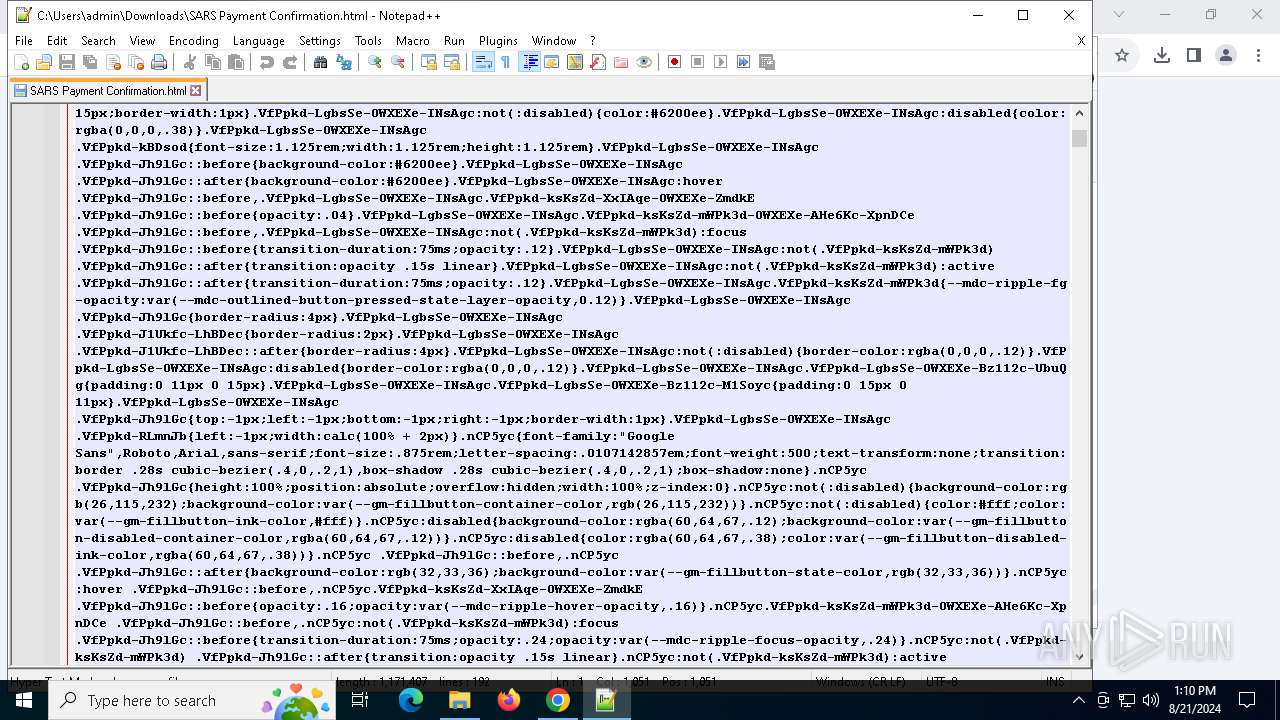Image resolution: width=1280 pixels, height=720 pixels.
Task: Toggle the monitoring eye icon
Action: pyautogui.click(x=644, y=62)
